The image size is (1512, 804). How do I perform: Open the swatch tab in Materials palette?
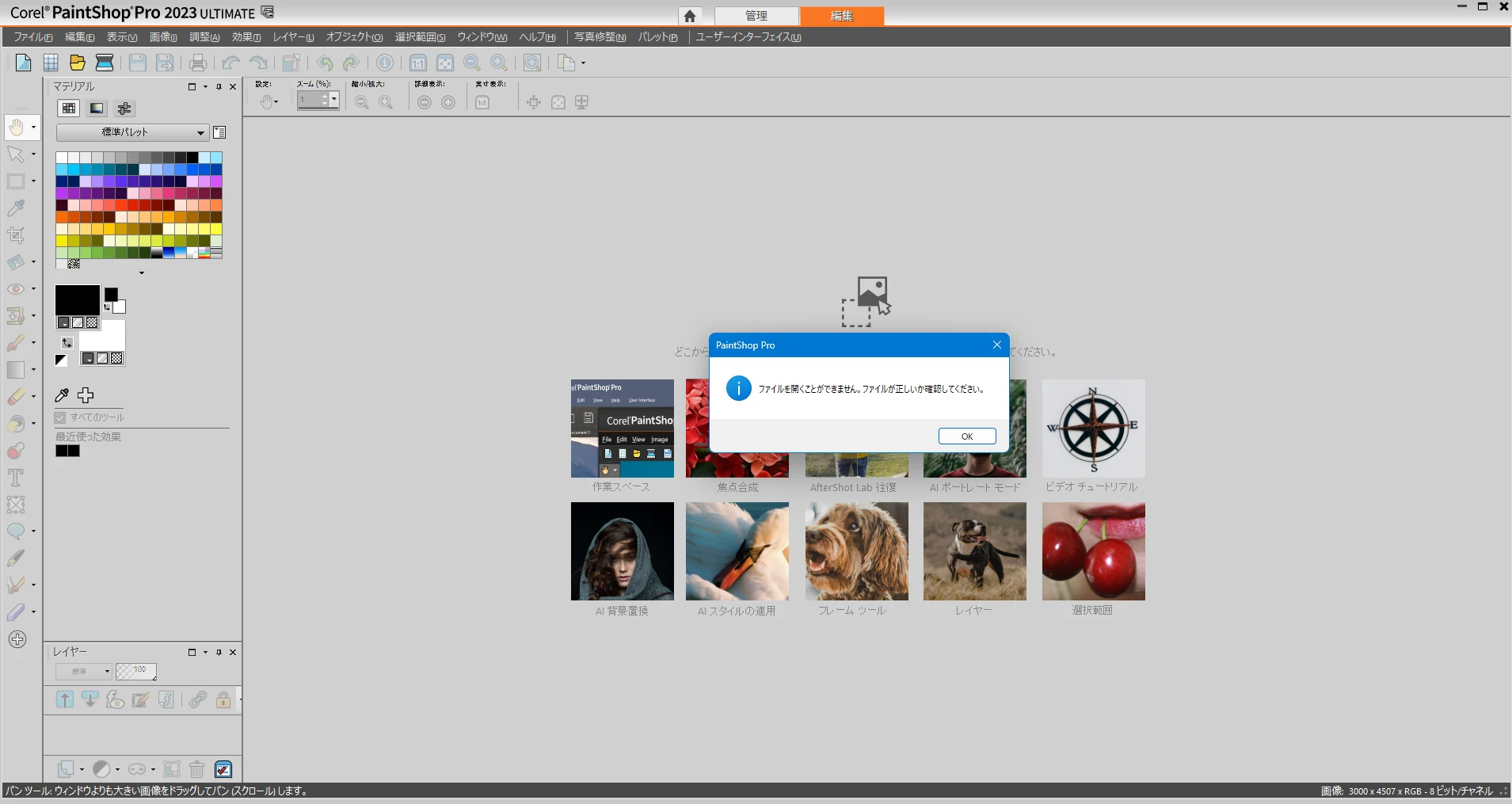click(x=69, y=109)
